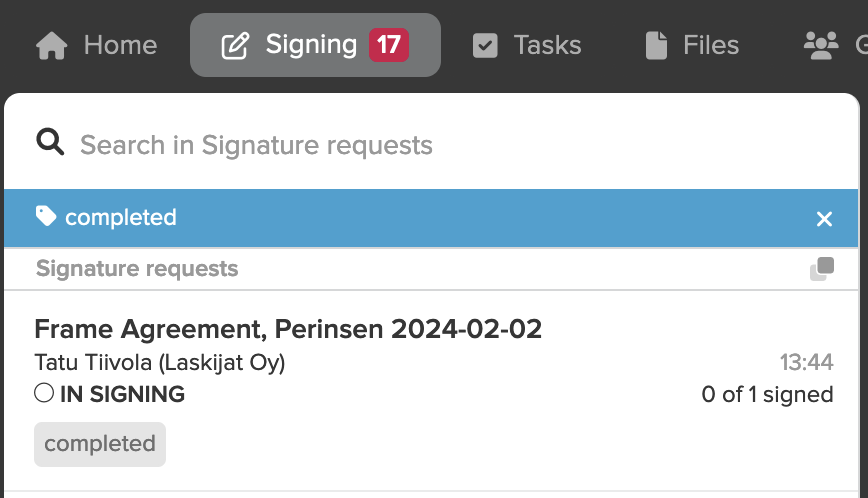868x498 pixels.
Task: Click the tag icon in filter bar
Action: click(46, 216)
